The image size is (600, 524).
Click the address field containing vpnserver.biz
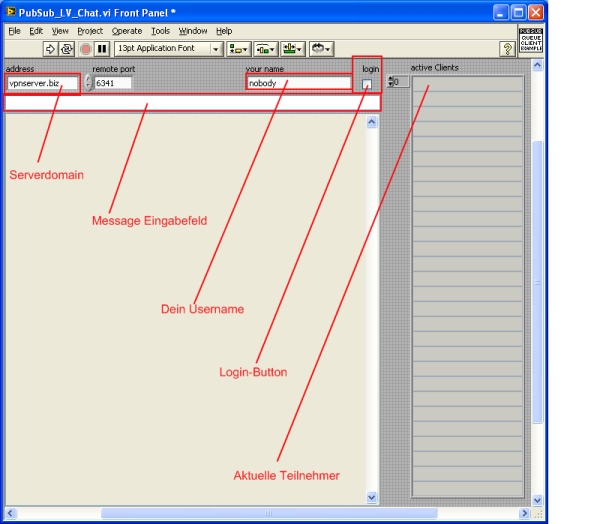pos(42,83)
